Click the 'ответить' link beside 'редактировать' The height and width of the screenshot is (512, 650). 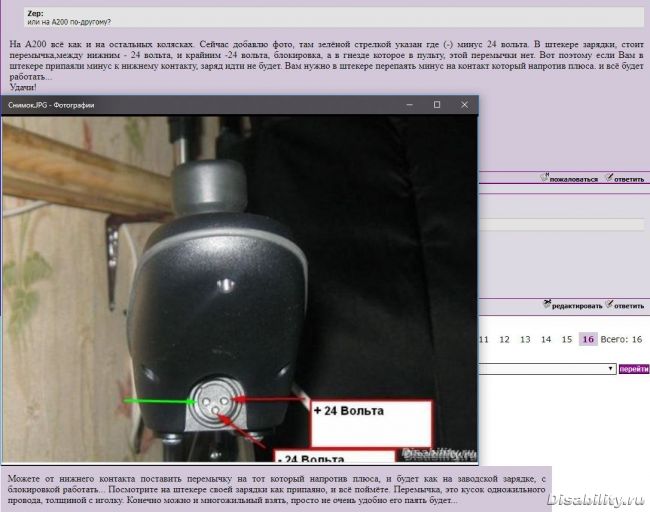coord(629,306)
